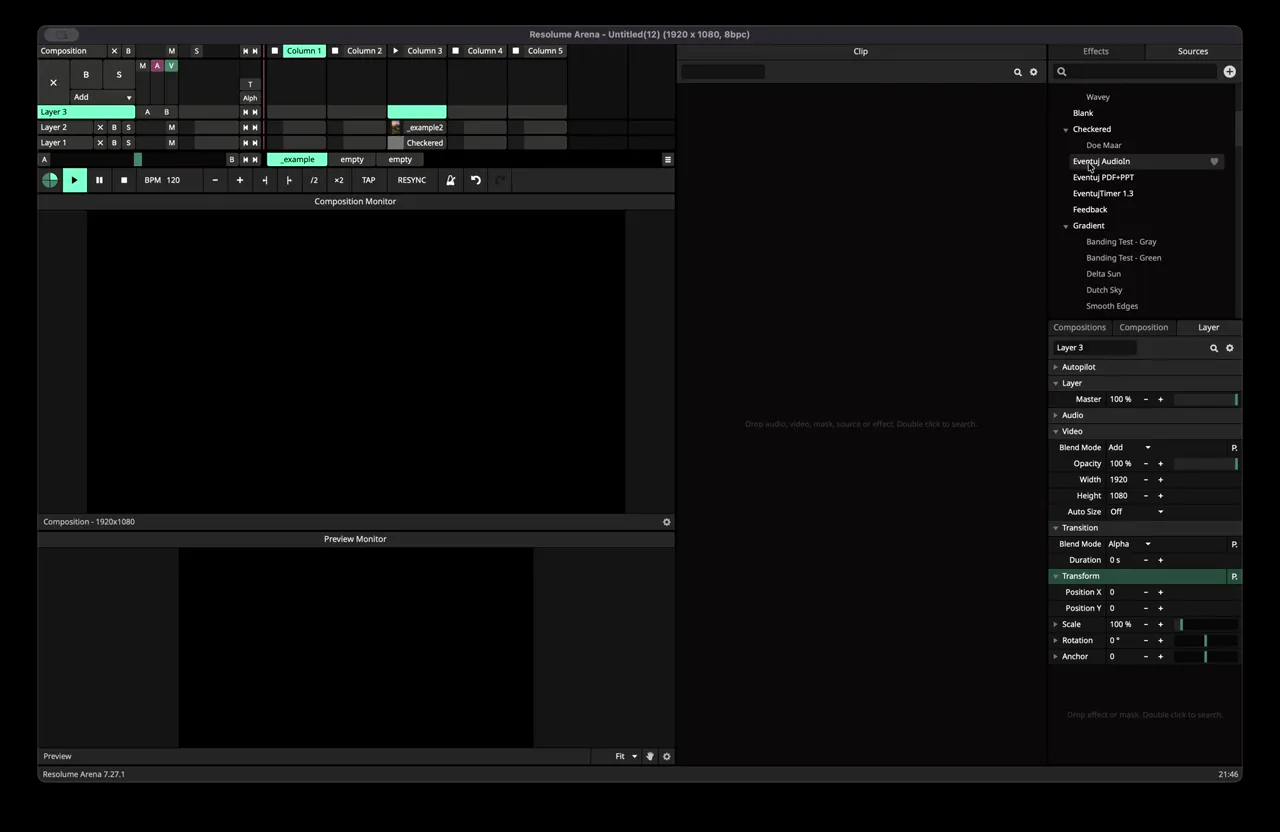1280x832 pixels.
Task: Toggle the pink A button
Action: click(157, 66)
